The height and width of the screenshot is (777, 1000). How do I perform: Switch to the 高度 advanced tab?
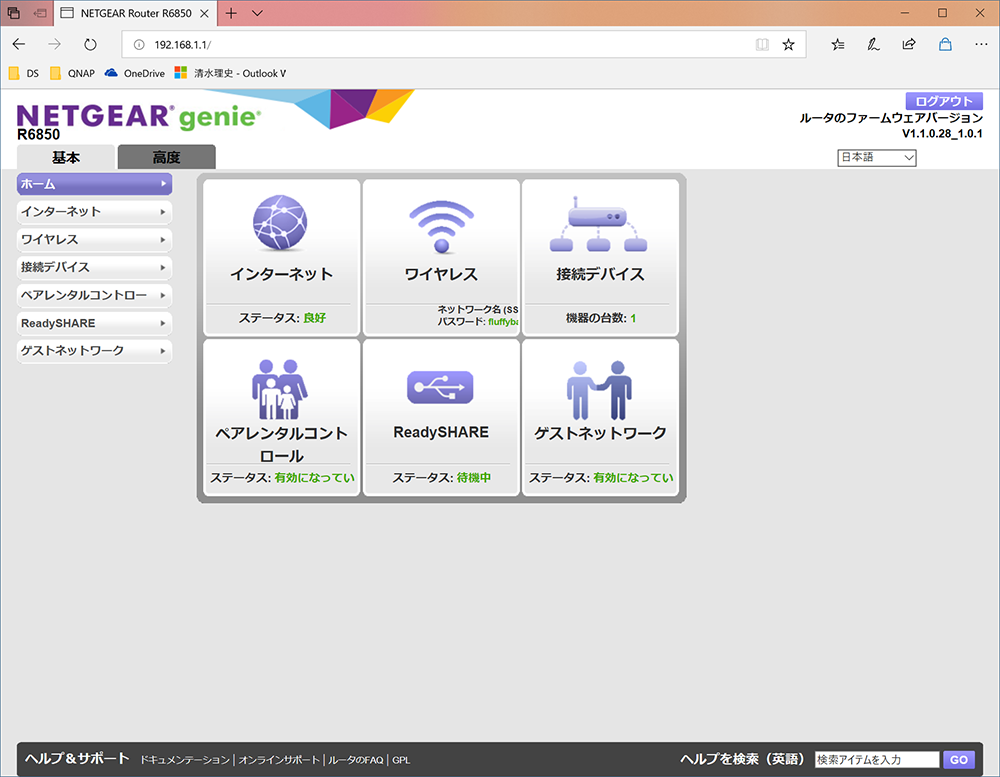(166, 157)
